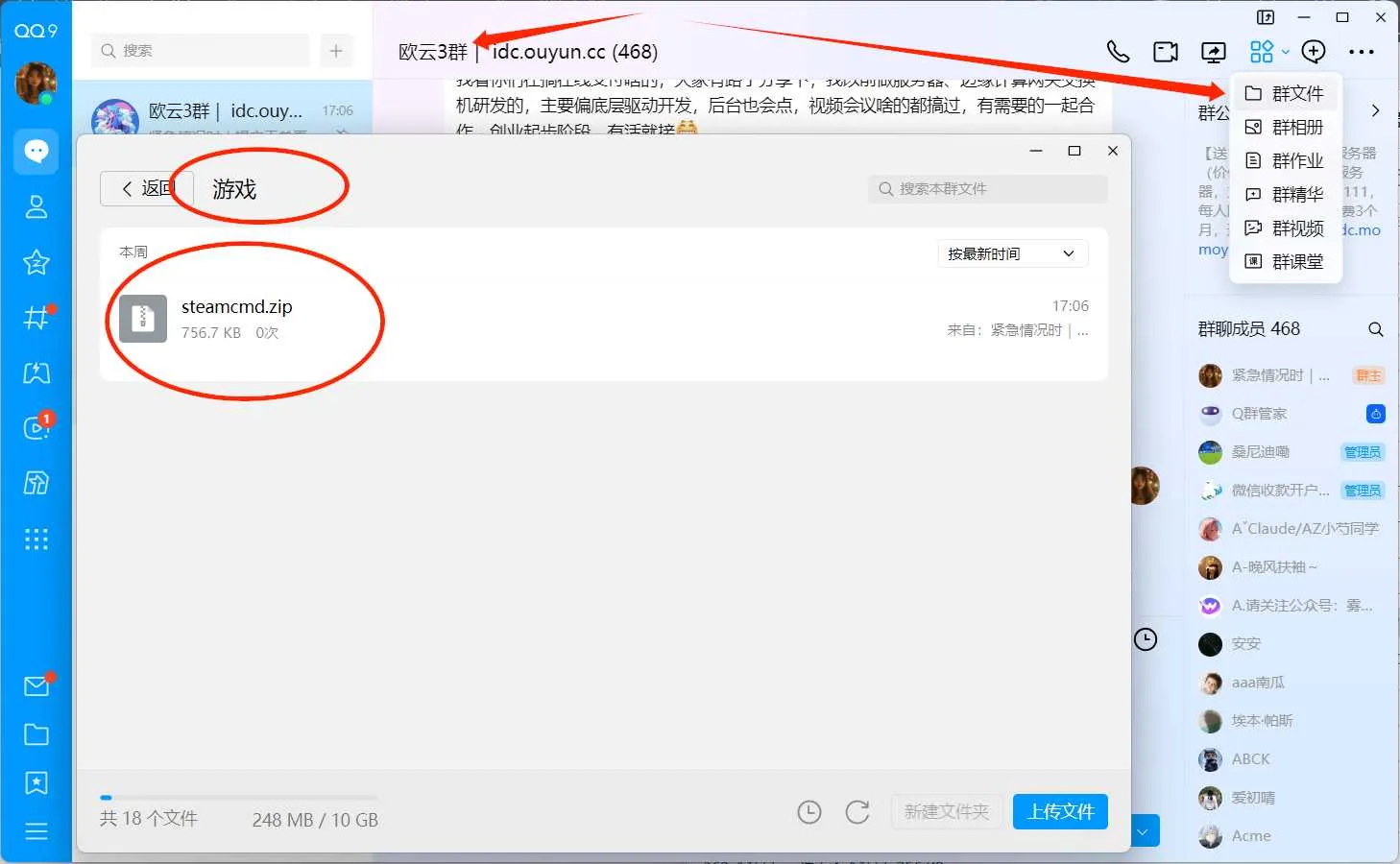Open the group apps grid dropdown
This screenshot has width=1400, height=864.
coord(1268,52)
